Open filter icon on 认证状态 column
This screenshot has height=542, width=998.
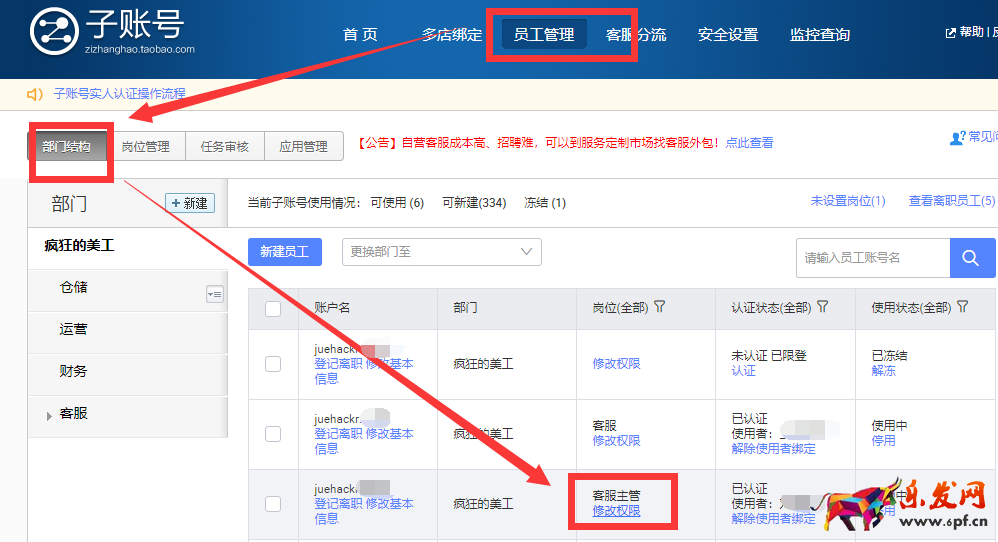822,308
